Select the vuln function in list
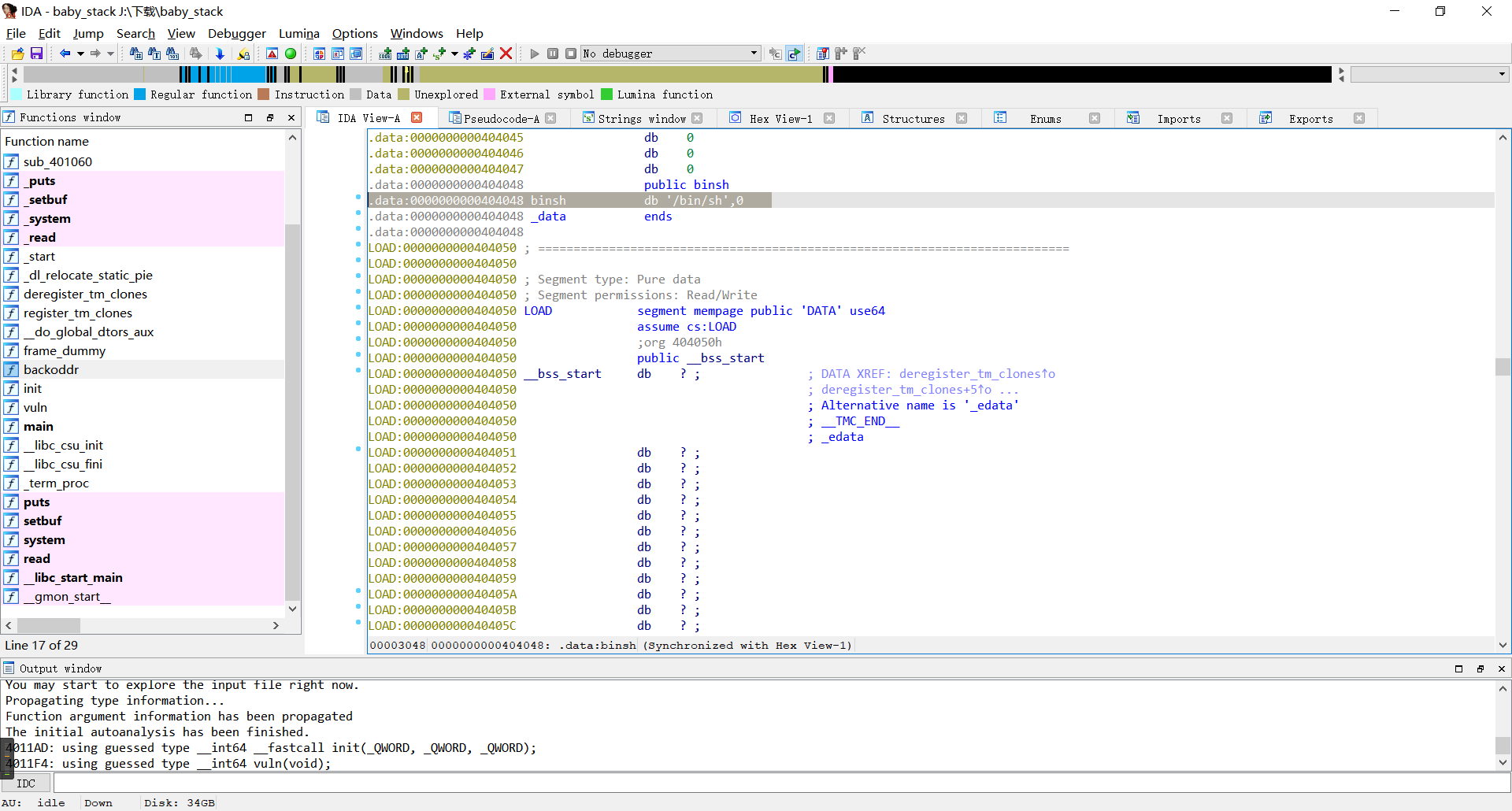Image resolution: width=1512 pixels, height=811 pixels. (35, 407)
